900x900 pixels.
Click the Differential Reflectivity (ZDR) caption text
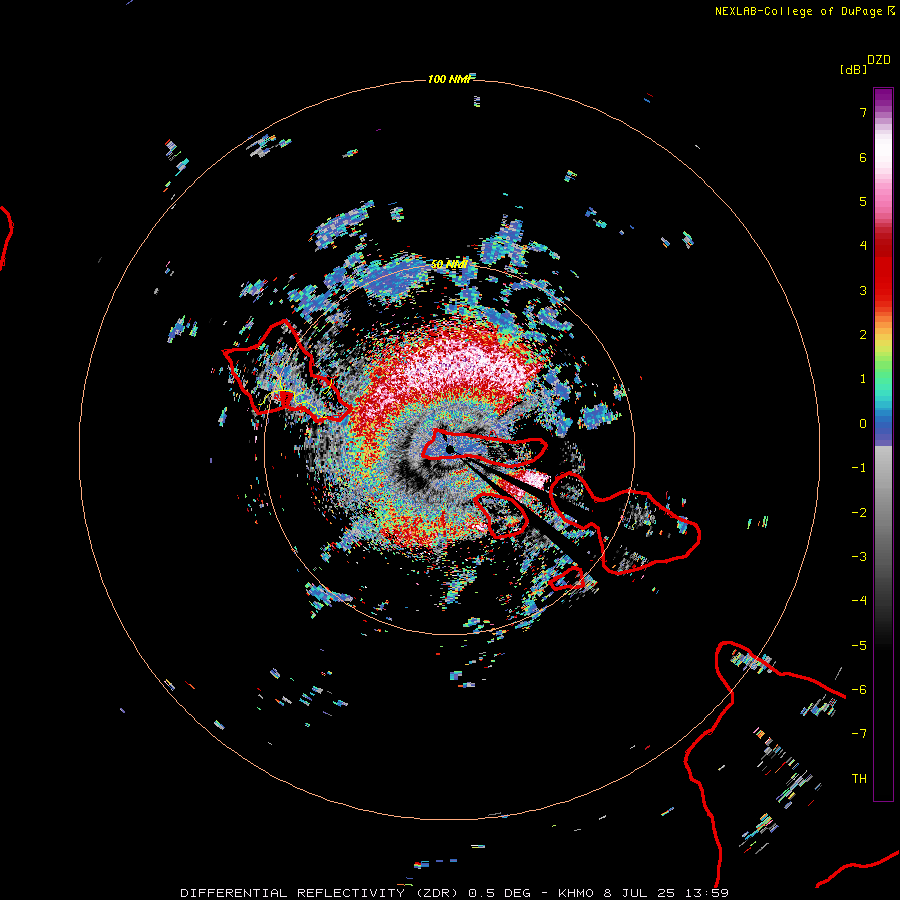coord(319,893)
